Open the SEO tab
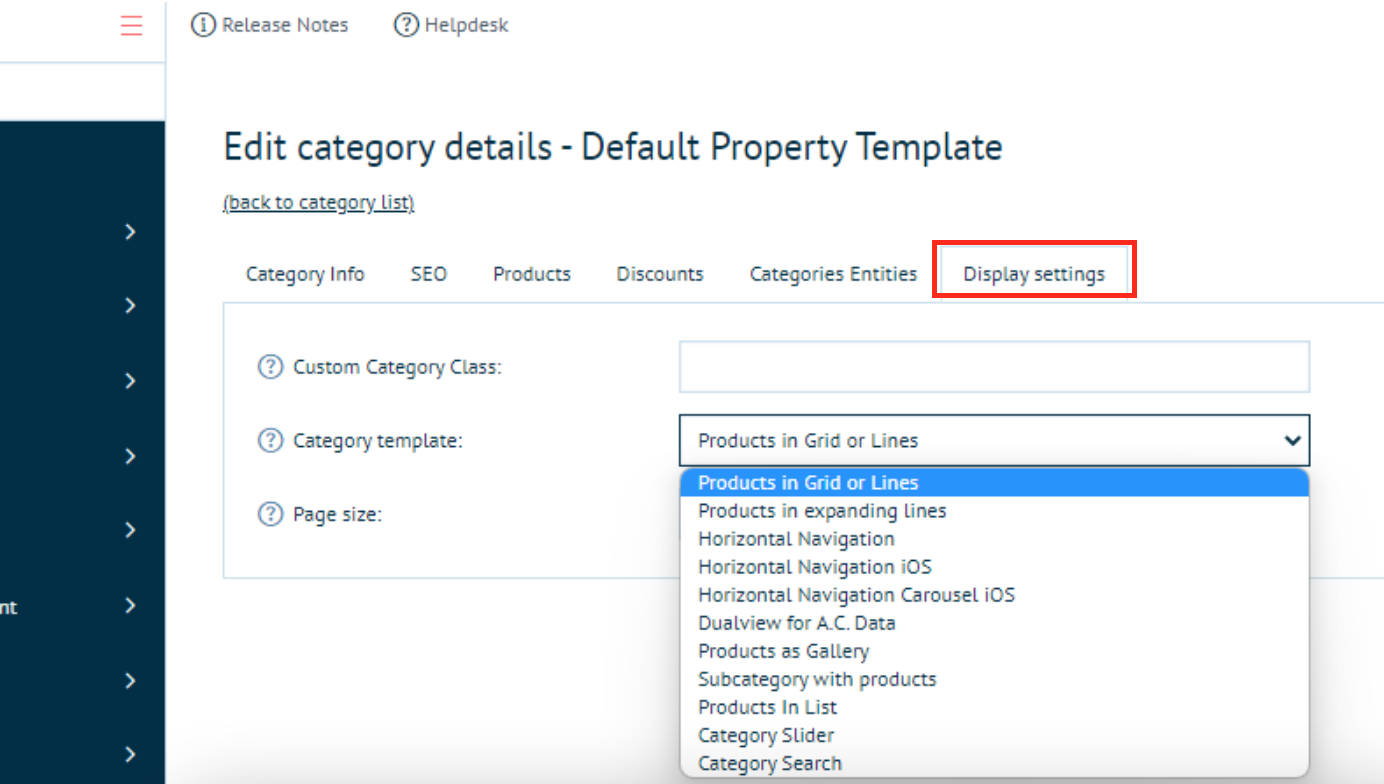 click(428, 274)
